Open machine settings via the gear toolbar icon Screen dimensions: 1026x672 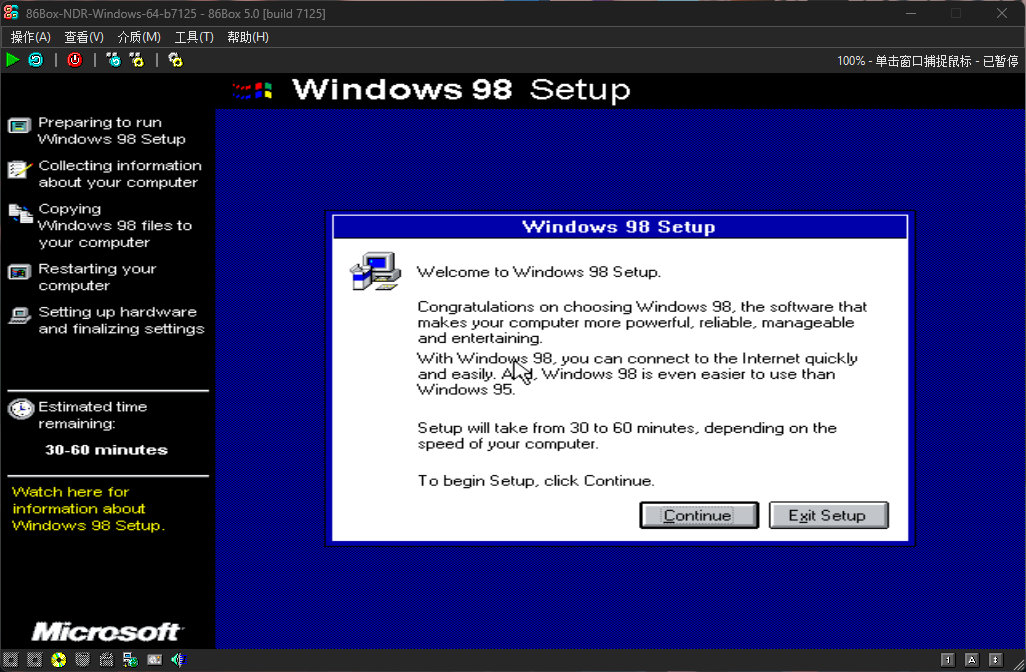pyautogui.click(x=175, y=60)
